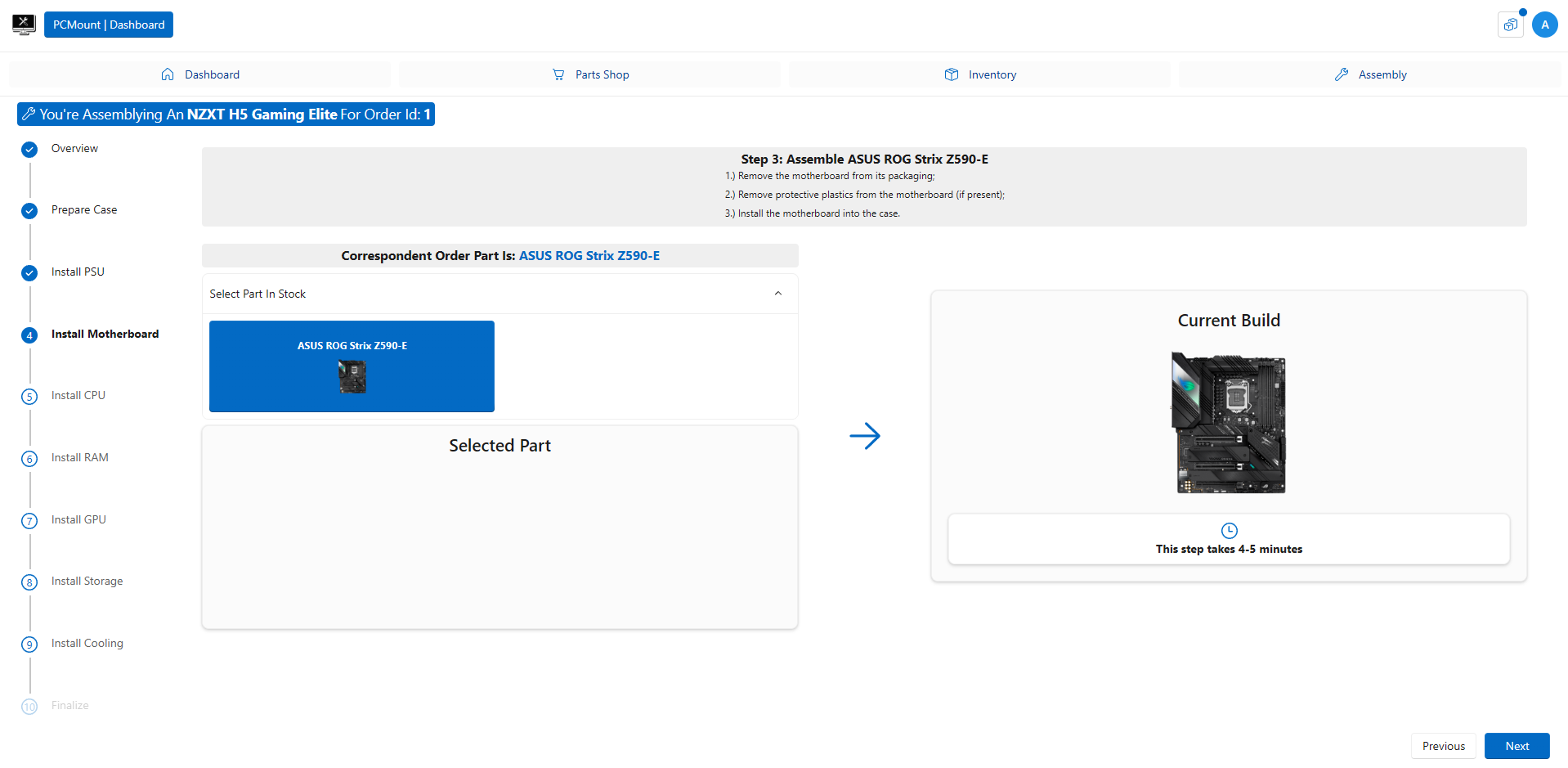This screenshot has height=768, width=1568.
Task: Open the Install GPU step label
Action: click(x=78, y=519)
